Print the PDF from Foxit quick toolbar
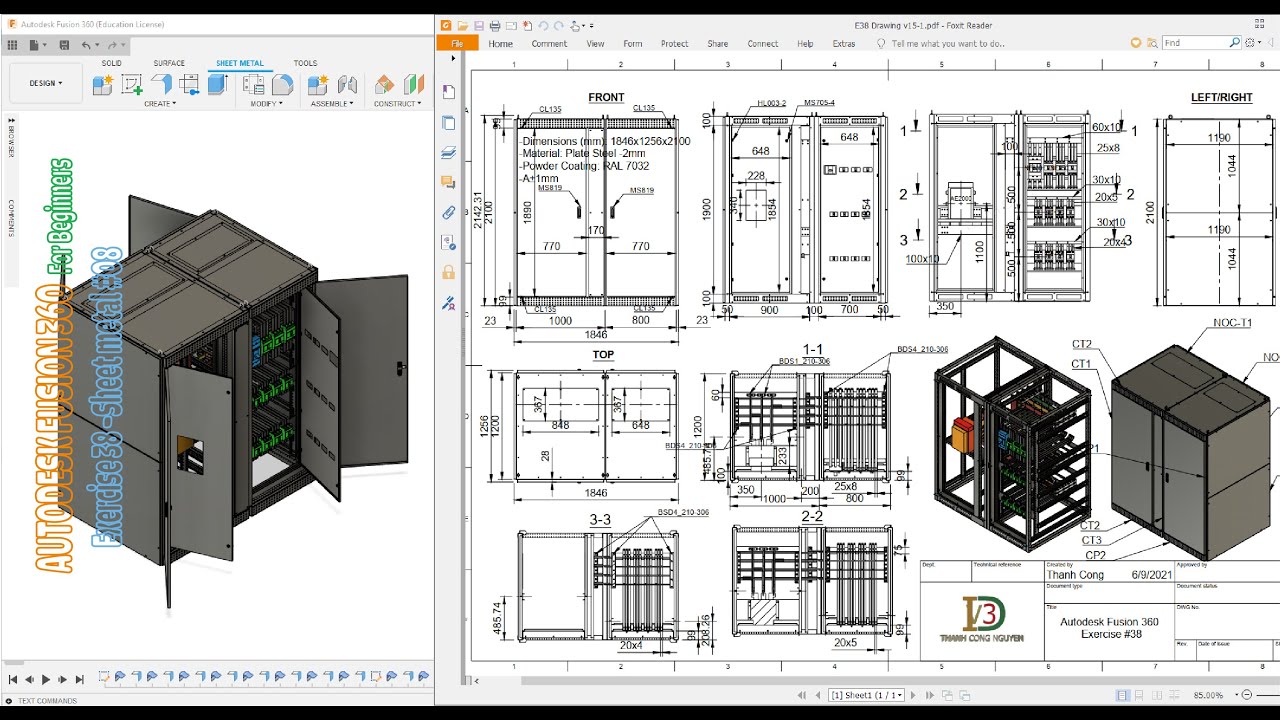Screen dimensions: 1280x720 (495, 25)
